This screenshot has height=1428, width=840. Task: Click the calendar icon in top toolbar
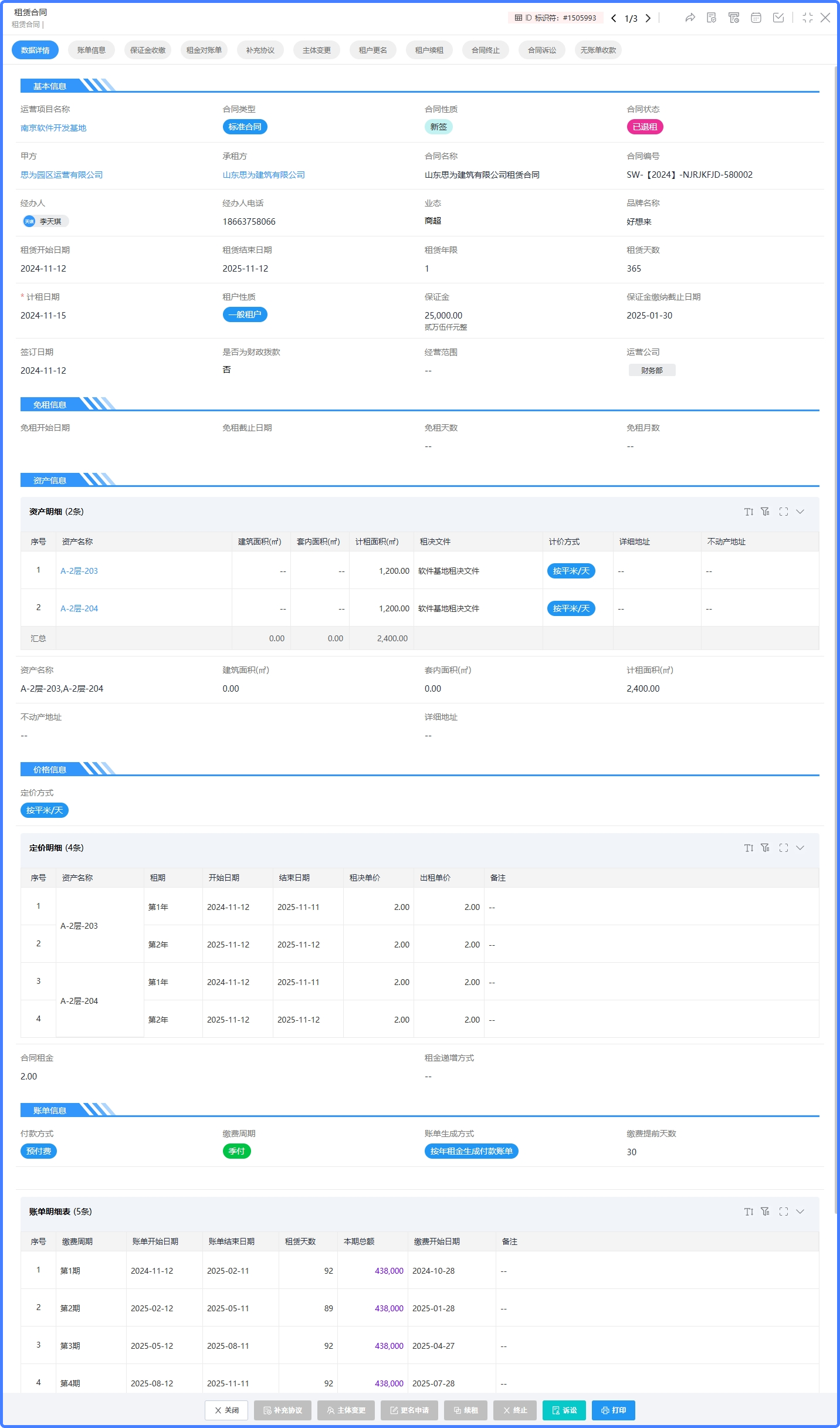tap(756, 18)
